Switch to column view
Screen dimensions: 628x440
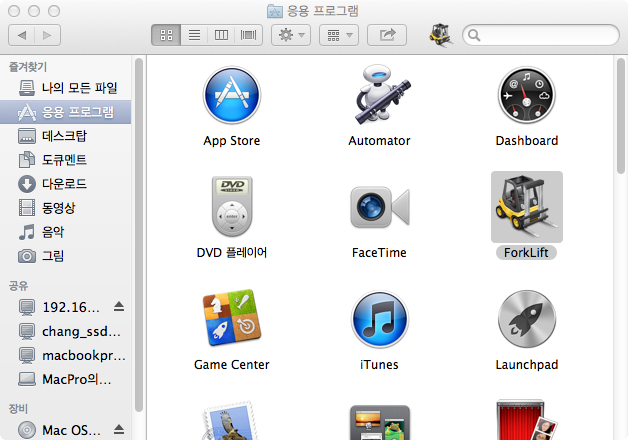click(x=221, y=35)
